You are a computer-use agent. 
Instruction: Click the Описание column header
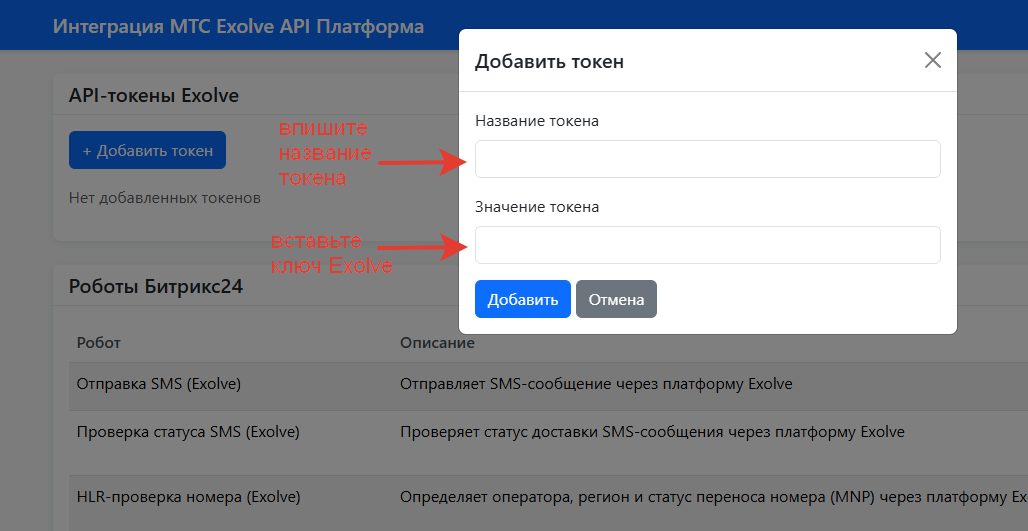click(x=437, y=342)
